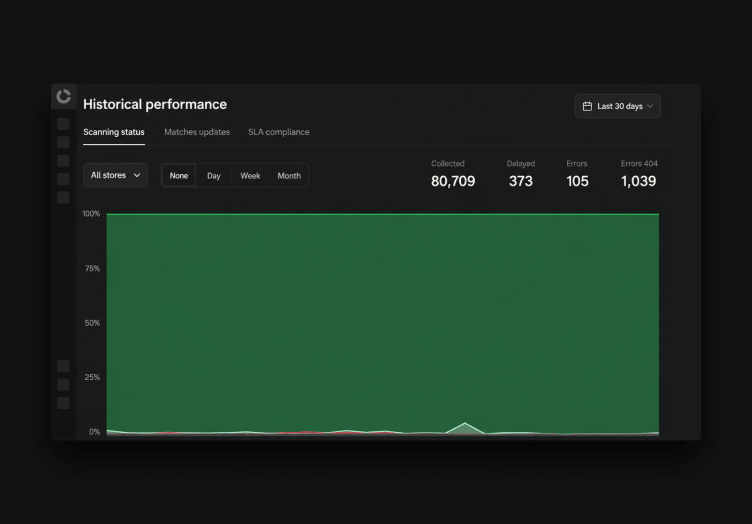Click the Errors 404 count of 1,039

(x=638, y=181)
